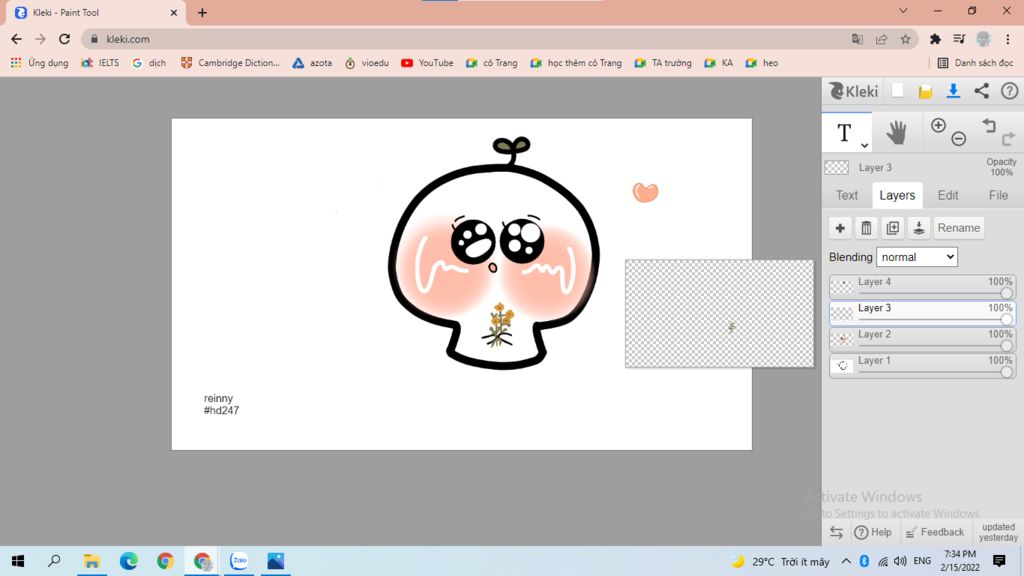Click the updated yesterday note
The width and height of the screenshot is (1024, 576).
click(998, 532)
